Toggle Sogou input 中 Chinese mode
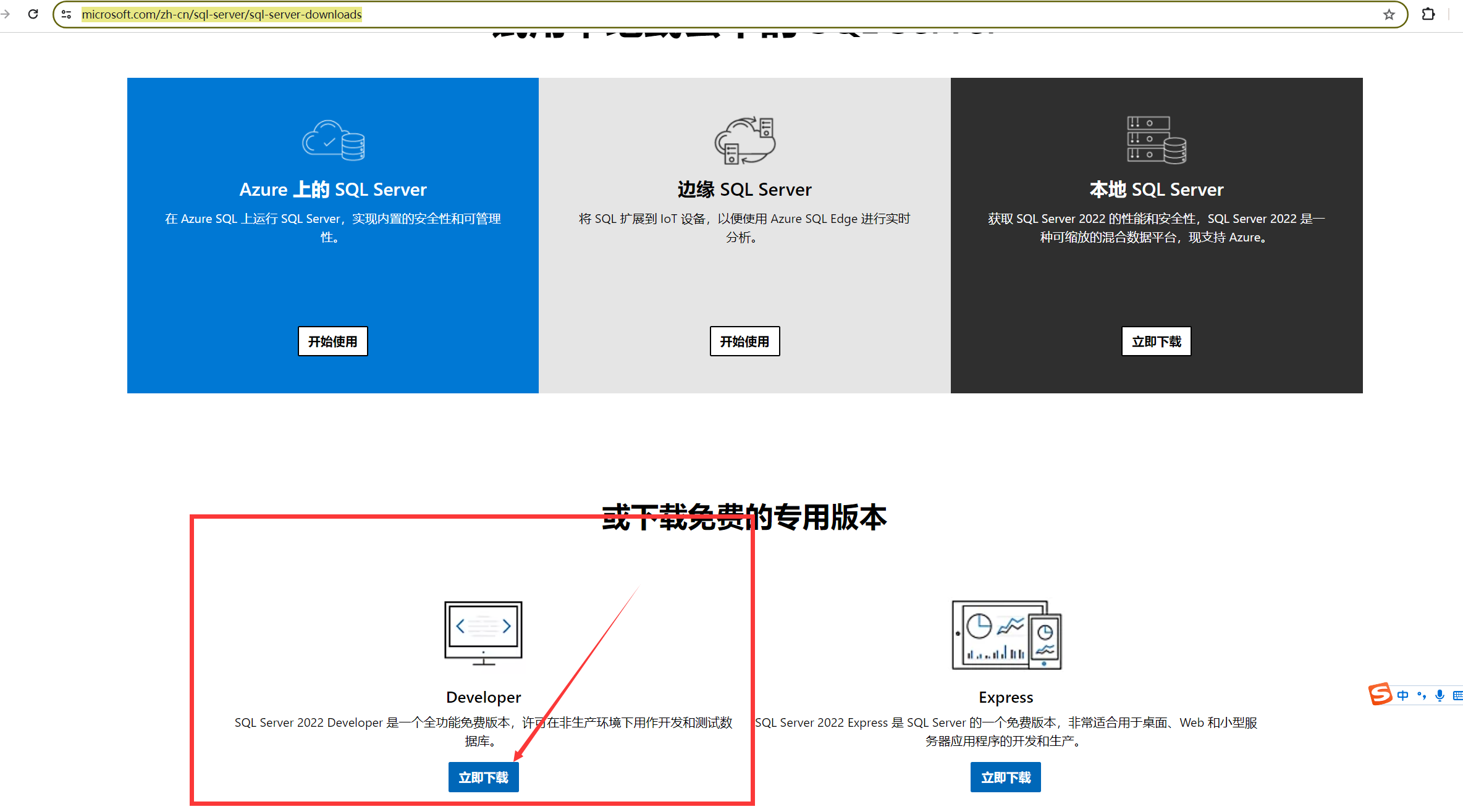 (1402, 696)
